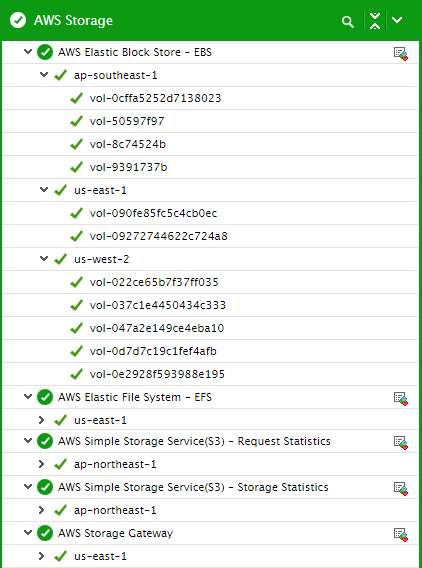This screenshot has height=568, width=422.
Task: Expand us-east-1 under Storage Gateway
Action: point(41,556)
